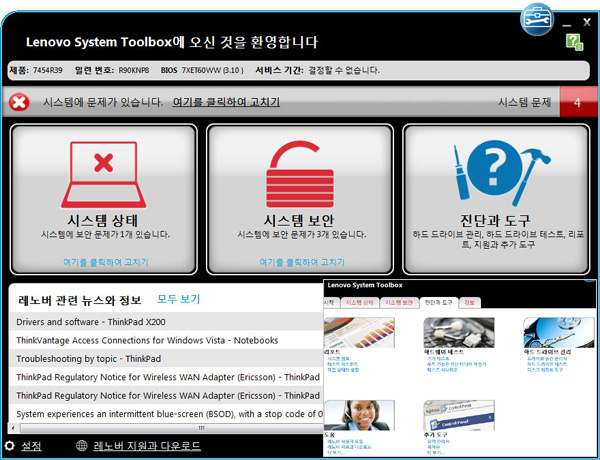Image resolution: width=600 pixels, height=460 pixels.
Task: Click the toolbox icon in title bar
Action: (x=537, y=20)
